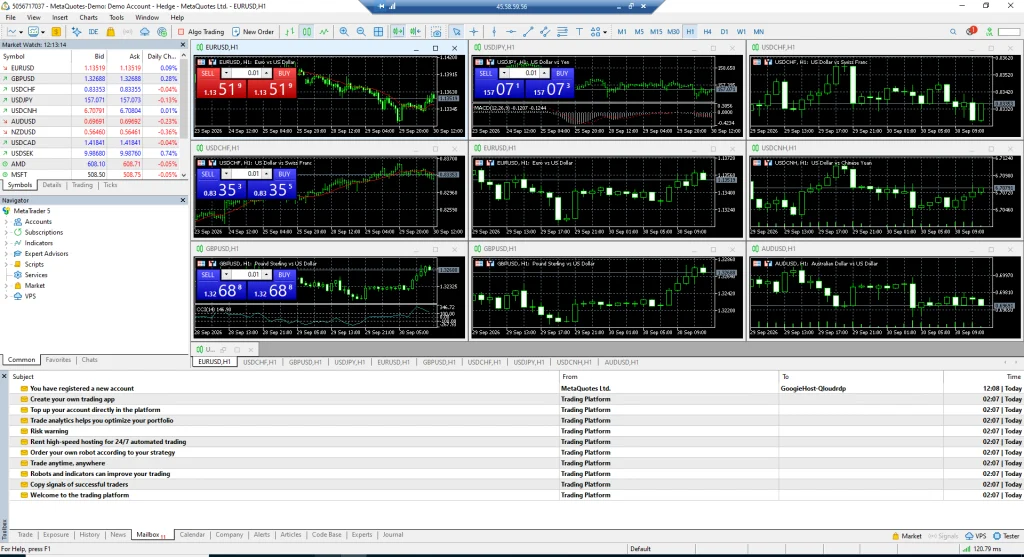Open the Charts menu
The image size is (1024, 557).
coord(88,18)
